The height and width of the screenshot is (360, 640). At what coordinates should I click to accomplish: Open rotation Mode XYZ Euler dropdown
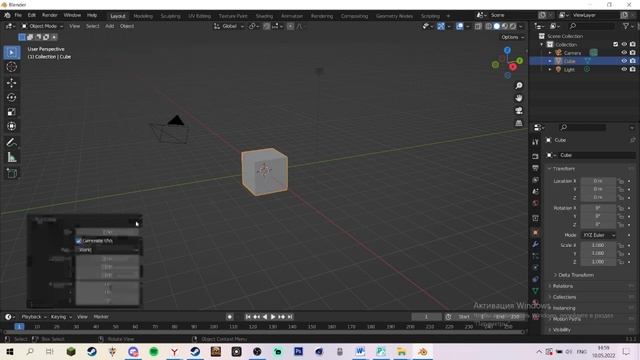tap(598, 235)
